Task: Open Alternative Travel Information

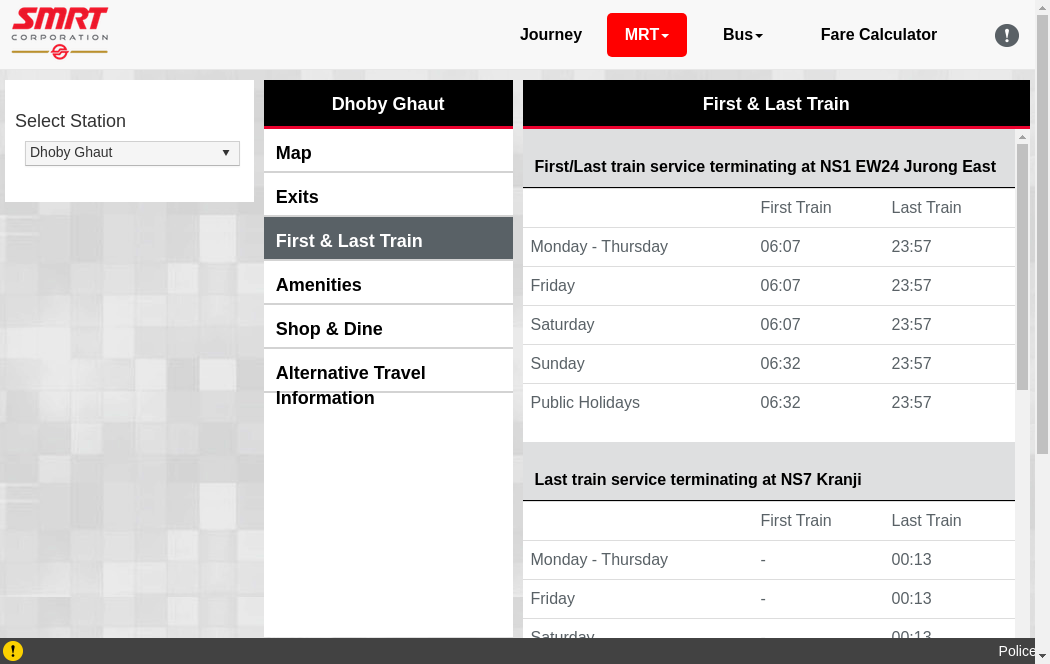Action: (388, 384)
